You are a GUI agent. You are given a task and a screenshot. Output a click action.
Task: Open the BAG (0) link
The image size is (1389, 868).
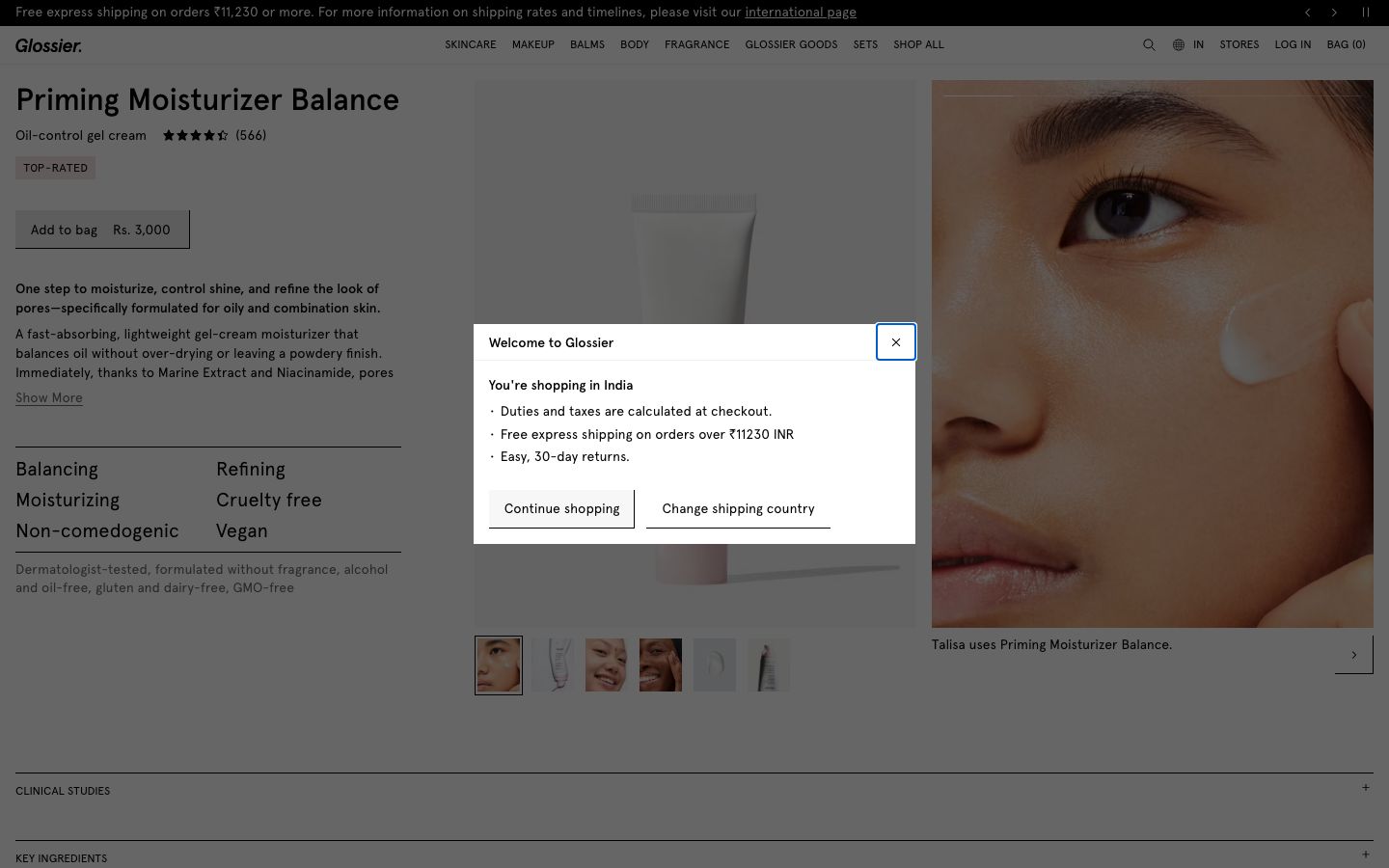click(x=1346, y=44)
